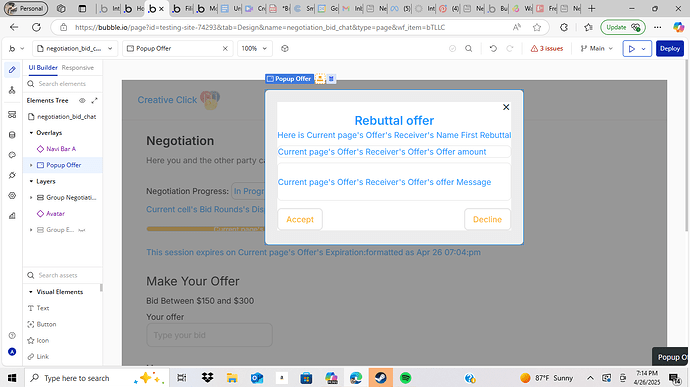Click the Undo arrow in top toolbar
690x387 pixels.
493,48
